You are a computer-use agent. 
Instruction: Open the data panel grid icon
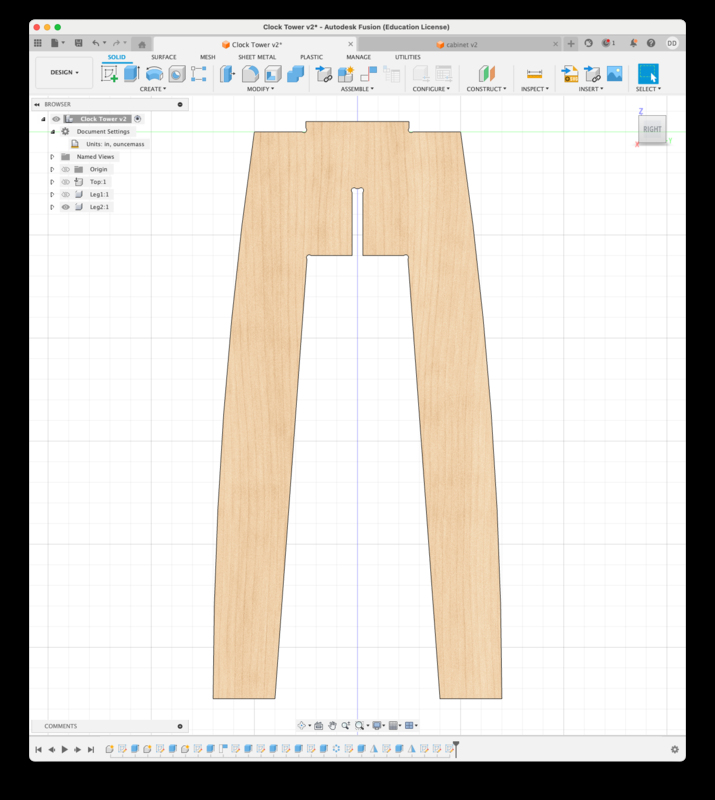(x=38, y=43)
